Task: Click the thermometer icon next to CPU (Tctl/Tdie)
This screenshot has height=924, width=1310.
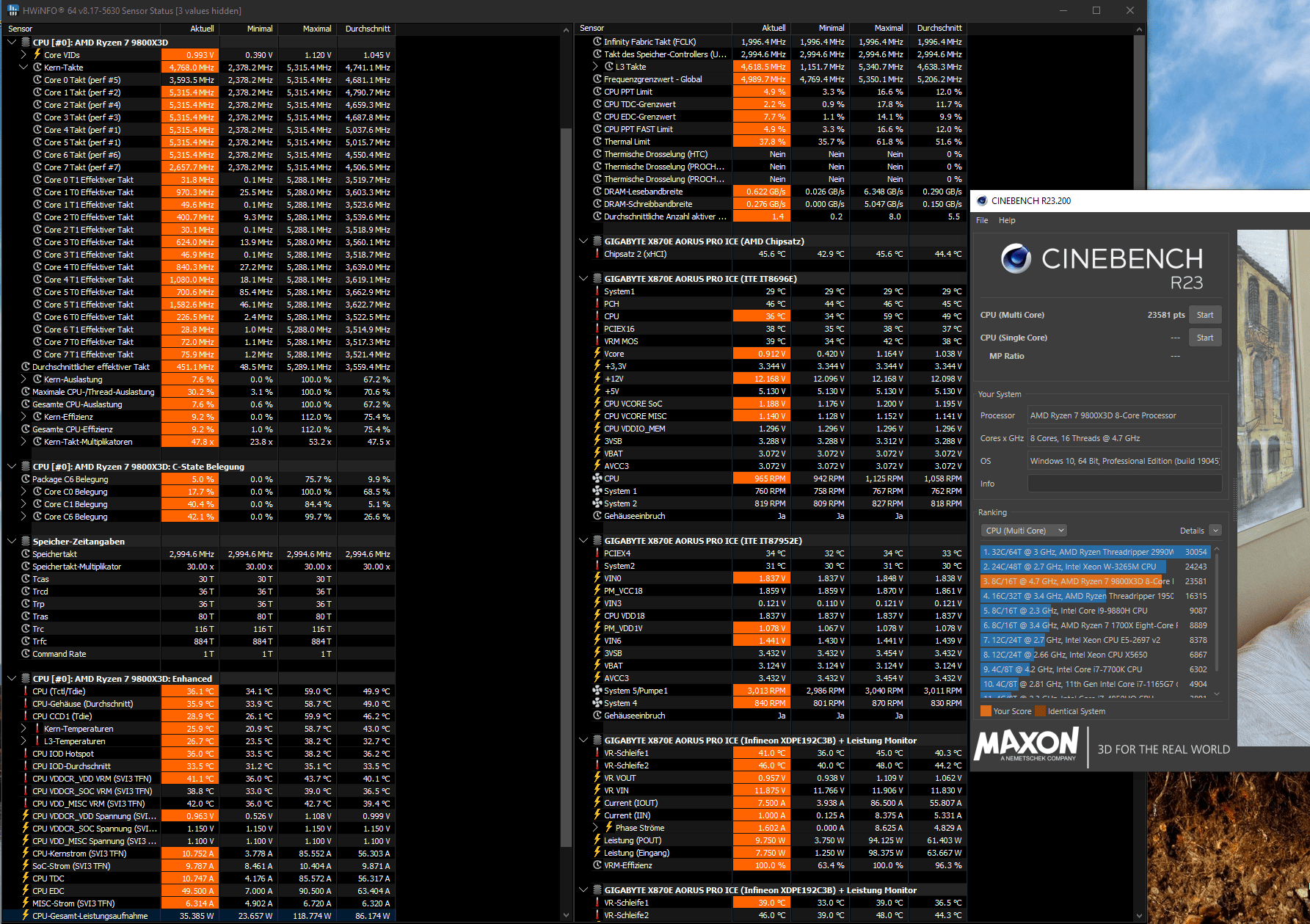Action: (26, 691)
